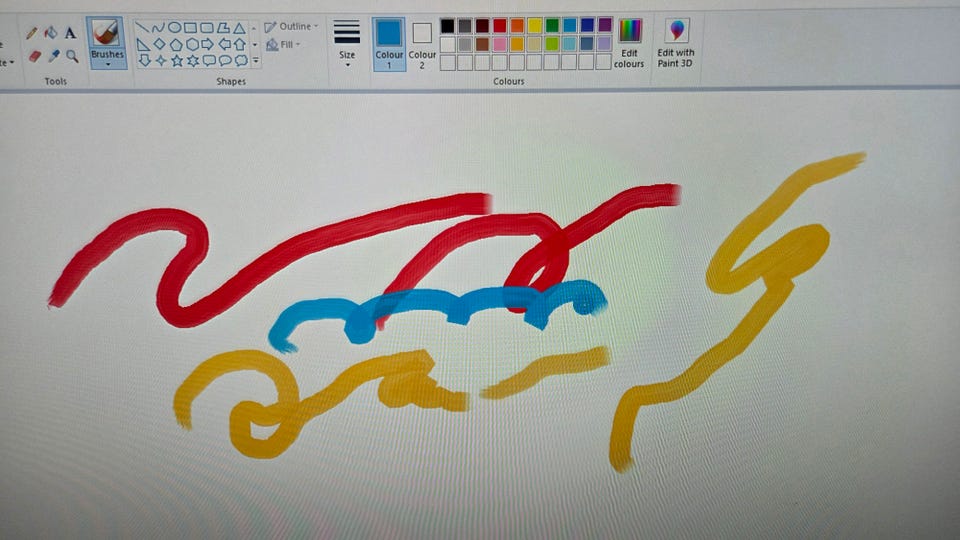Pick the Oval callout shape
960x540 pixels.
click(225, 60)
